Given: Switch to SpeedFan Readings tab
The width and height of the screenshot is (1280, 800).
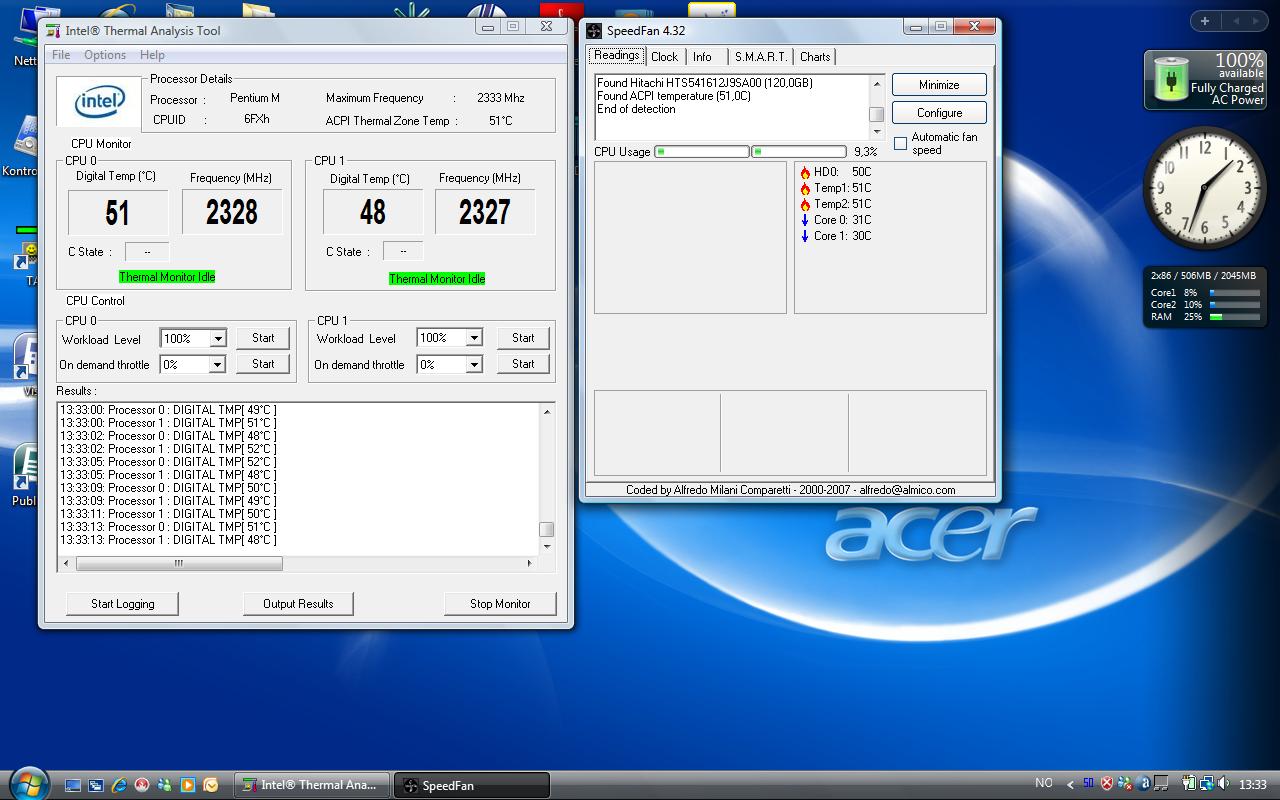Looking at the screenshot, I should (x=617, y=56).
